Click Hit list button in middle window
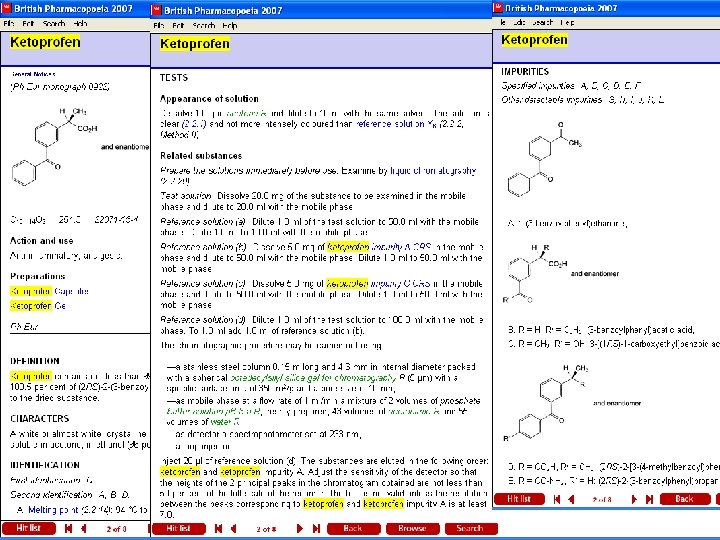This screenshot has height=540, width=720. pos(179,529)
